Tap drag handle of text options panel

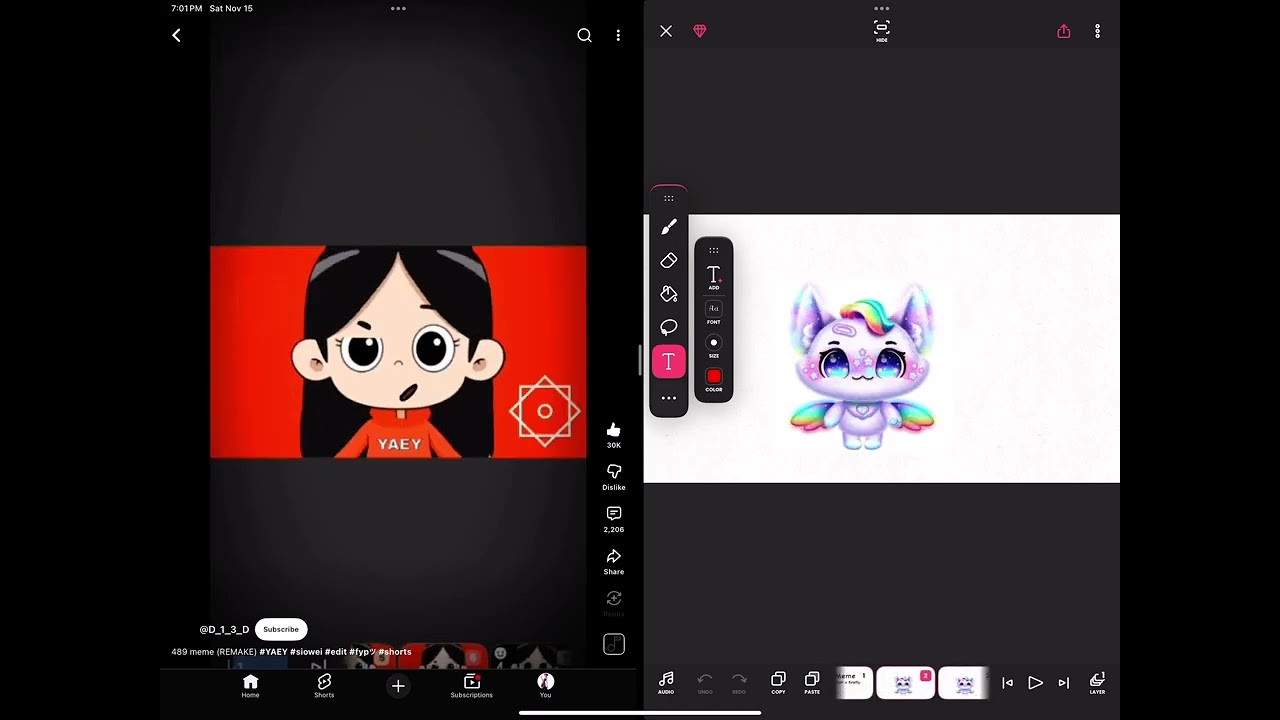[x=714, y=250]
